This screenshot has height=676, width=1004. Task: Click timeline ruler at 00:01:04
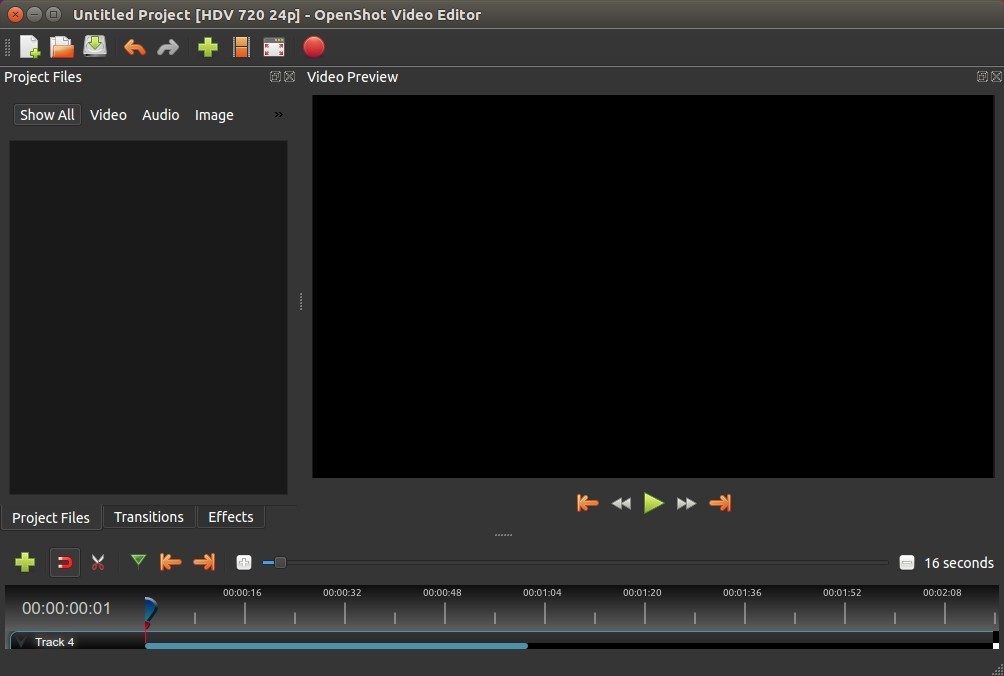click(x=542, y=593)
